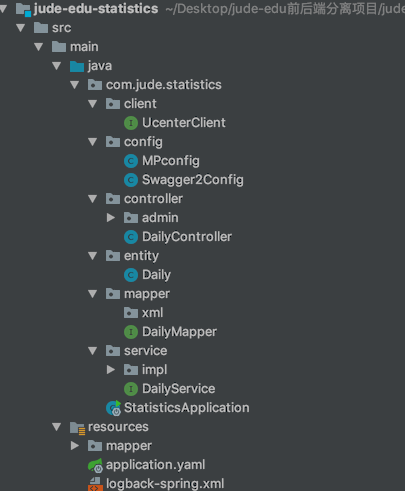Click the blue java source folder icon
The width and height of the screenshot is (405, 491).
click(x=77, y=66)
